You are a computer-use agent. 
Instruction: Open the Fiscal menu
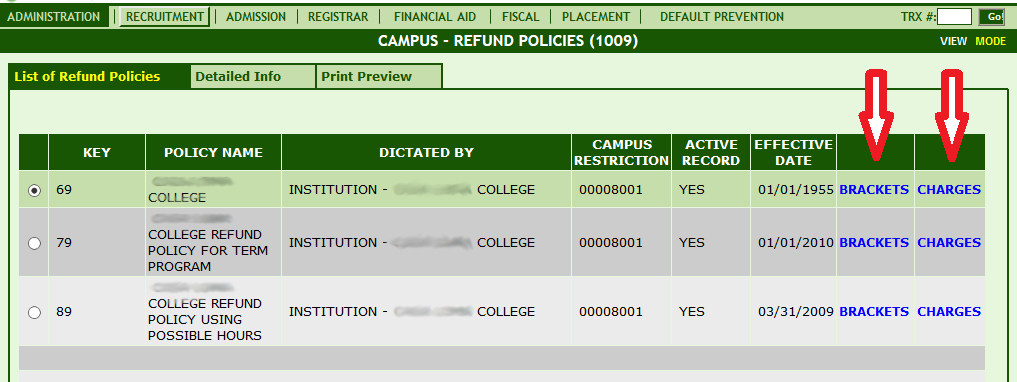coord(520,17)
